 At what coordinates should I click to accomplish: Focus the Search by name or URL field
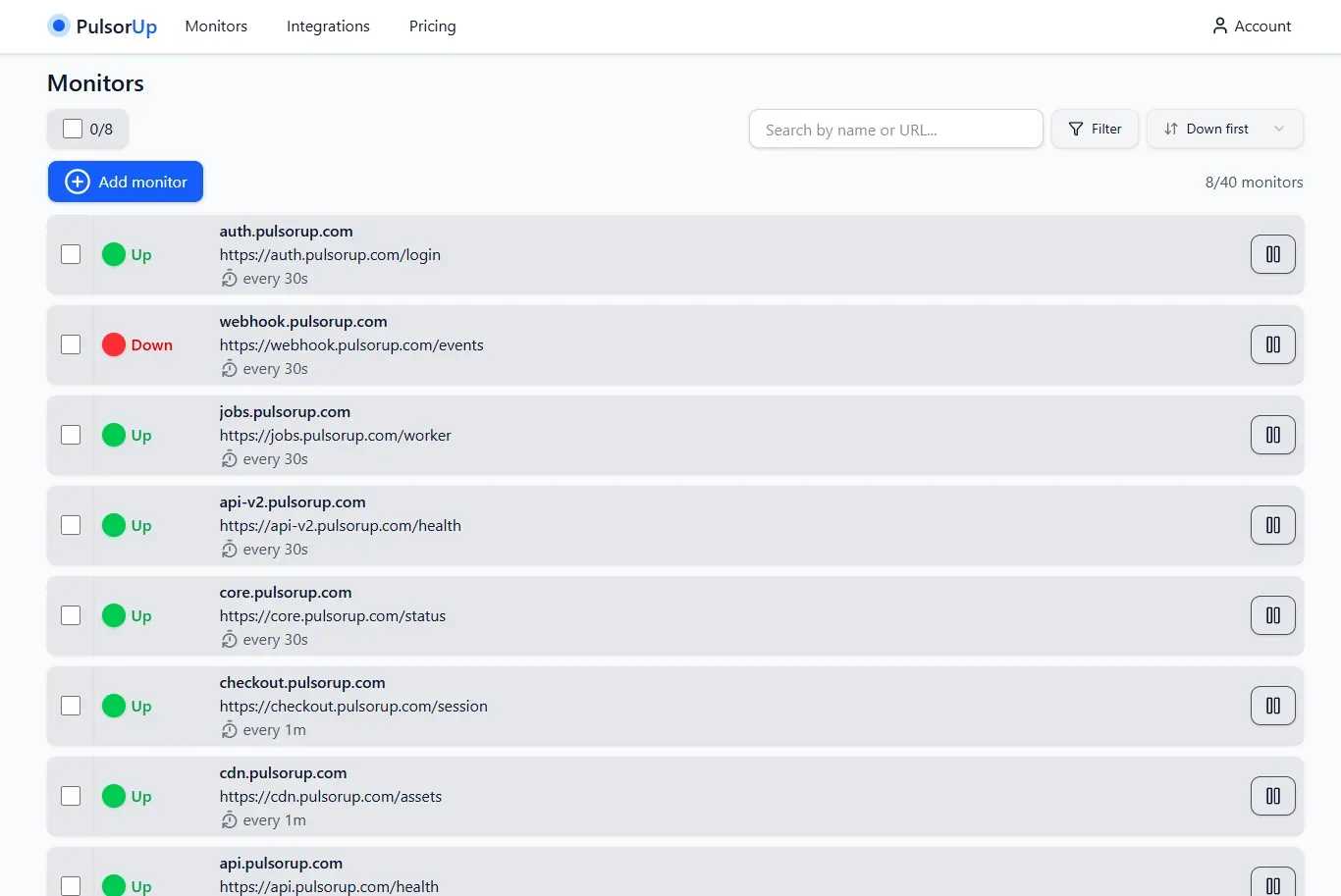895,130
